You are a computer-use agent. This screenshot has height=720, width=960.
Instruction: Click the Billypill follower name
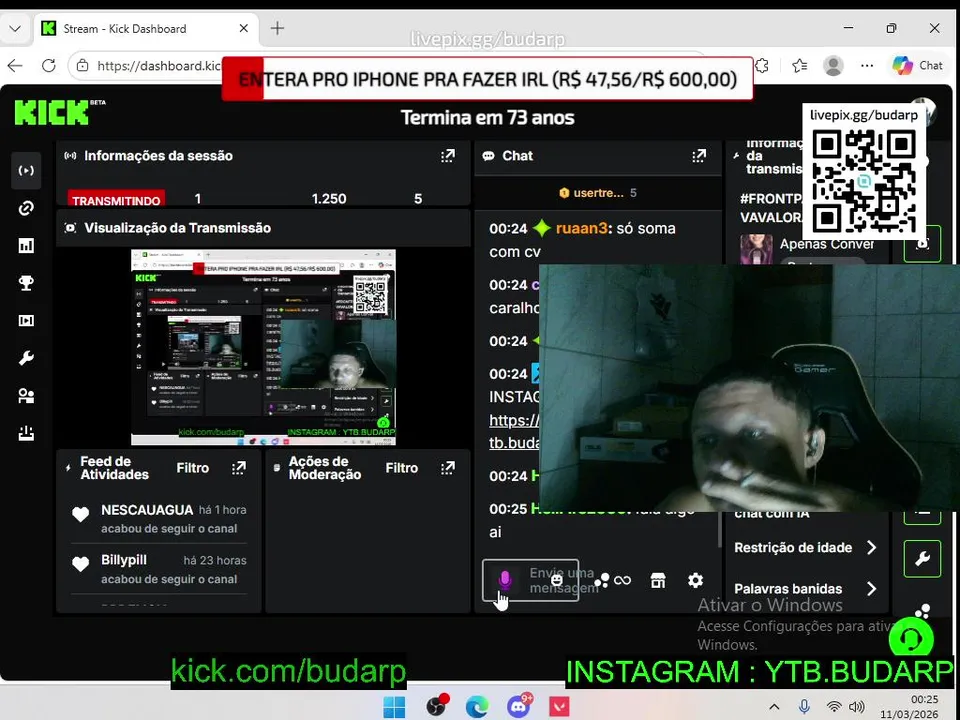124,560
